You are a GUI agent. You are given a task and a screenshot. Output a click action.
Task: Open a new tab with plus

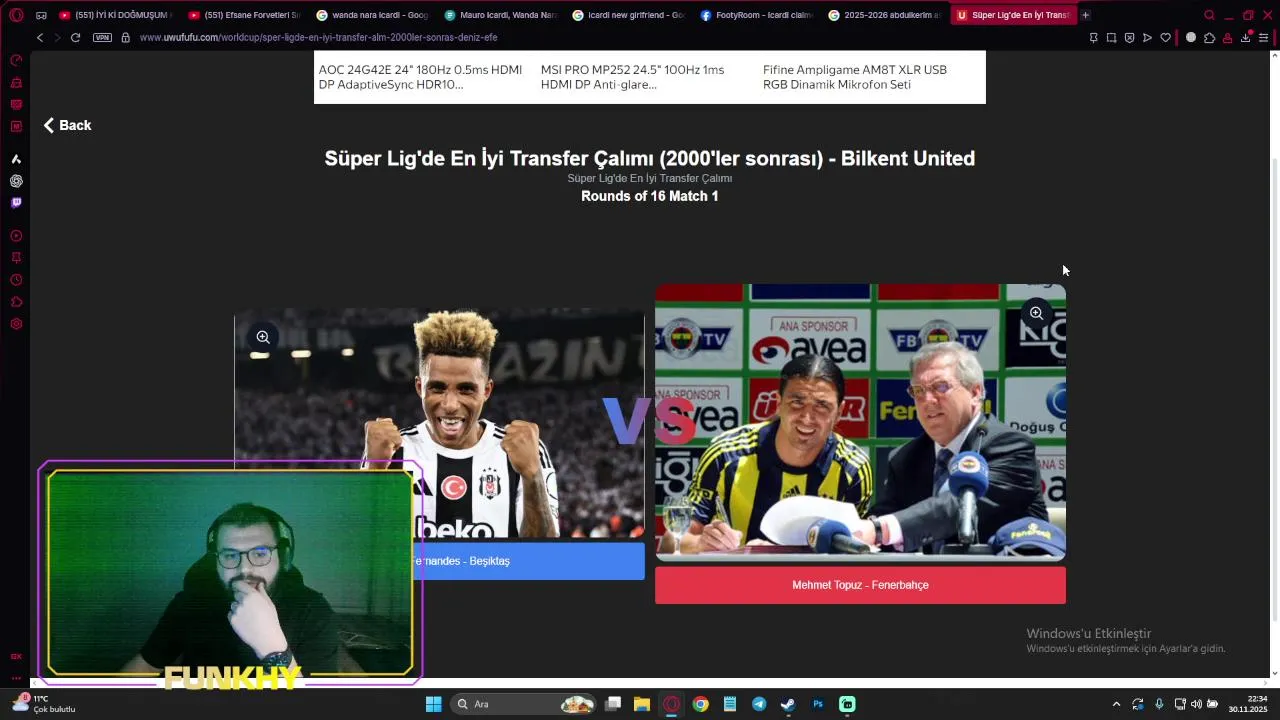click(x=1085, y=15)
